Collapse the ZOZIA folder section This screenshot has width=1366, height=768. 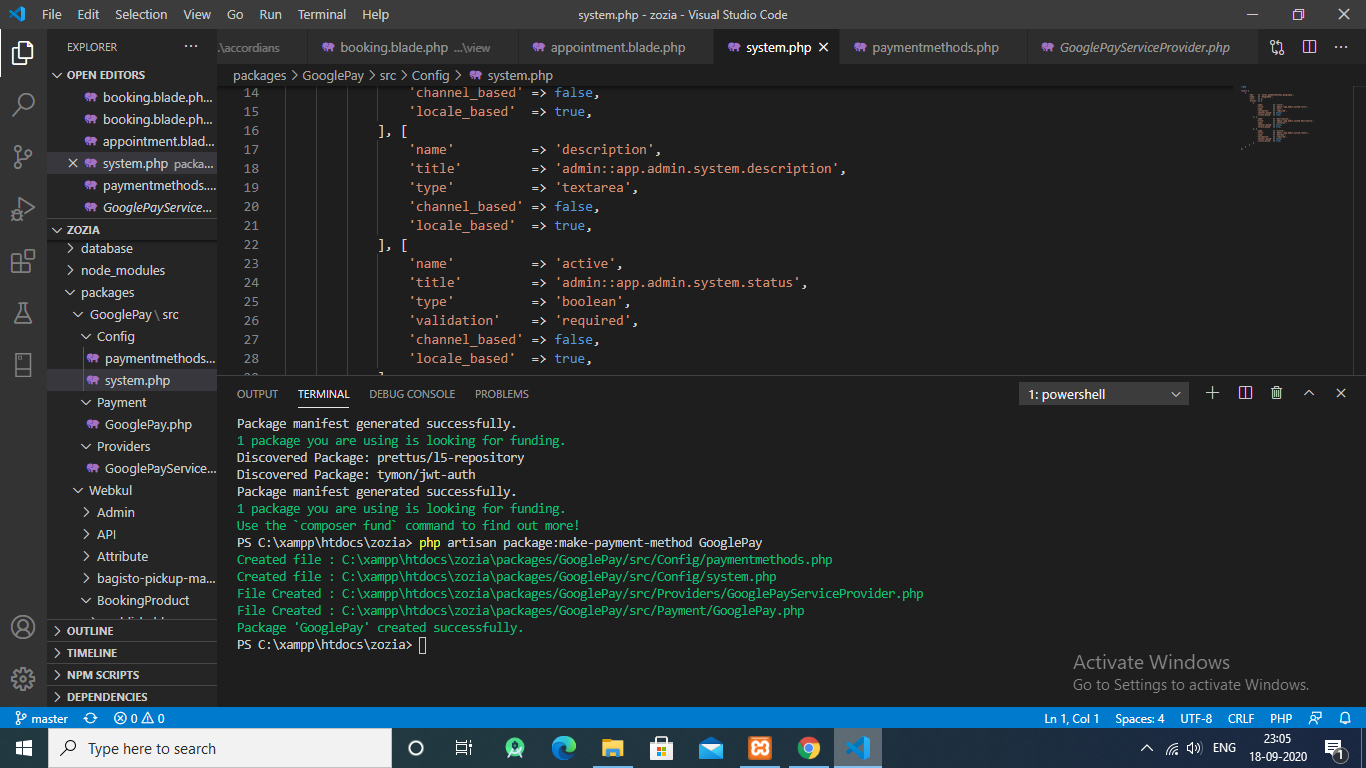click(132, 229)
